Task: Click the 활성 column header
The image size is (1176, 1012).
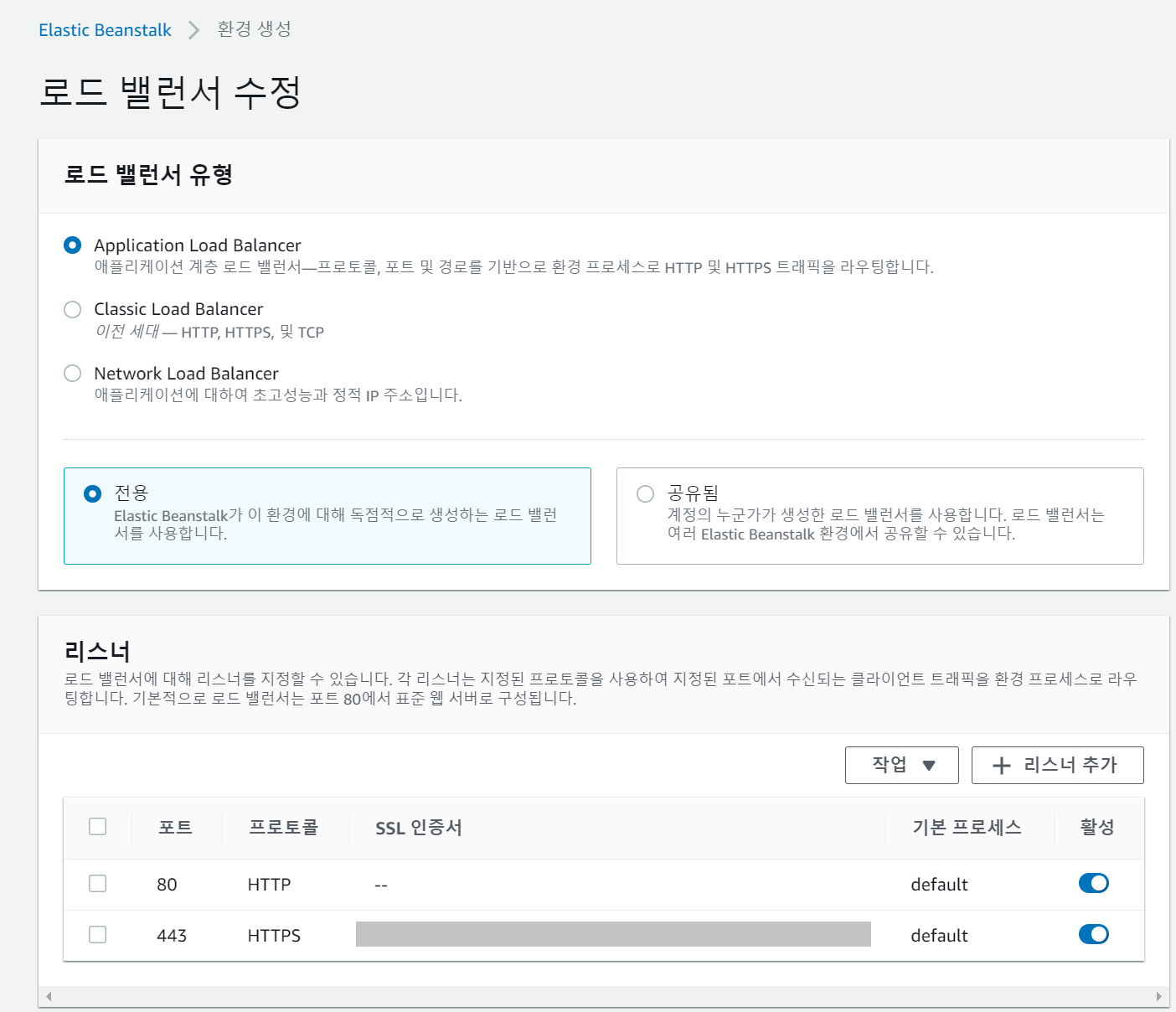Action: pos(1097,828)
